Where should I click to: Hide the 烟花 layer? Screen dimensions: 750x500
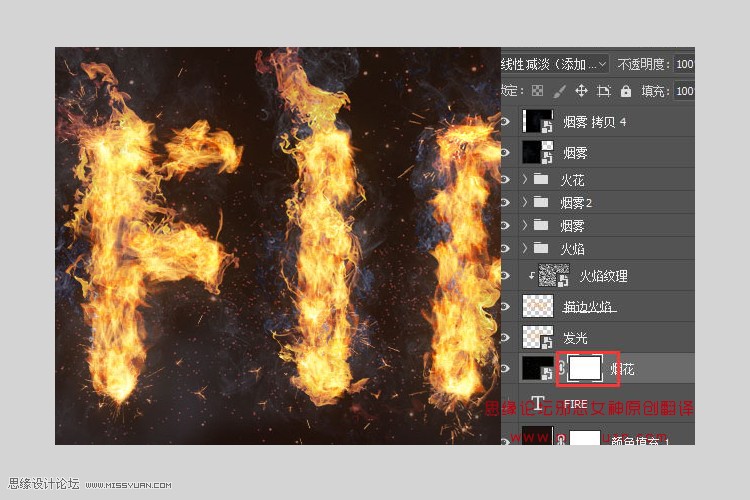point(505,368)
